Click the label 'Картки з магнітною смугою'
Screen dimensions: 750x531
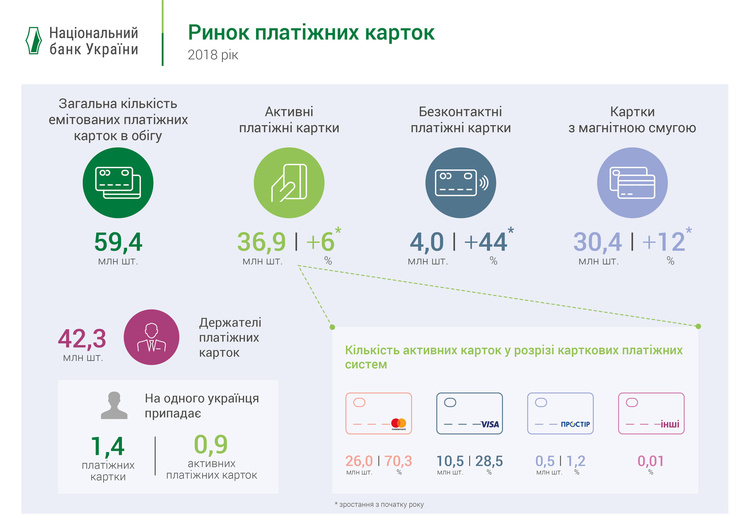coord(632,120)
